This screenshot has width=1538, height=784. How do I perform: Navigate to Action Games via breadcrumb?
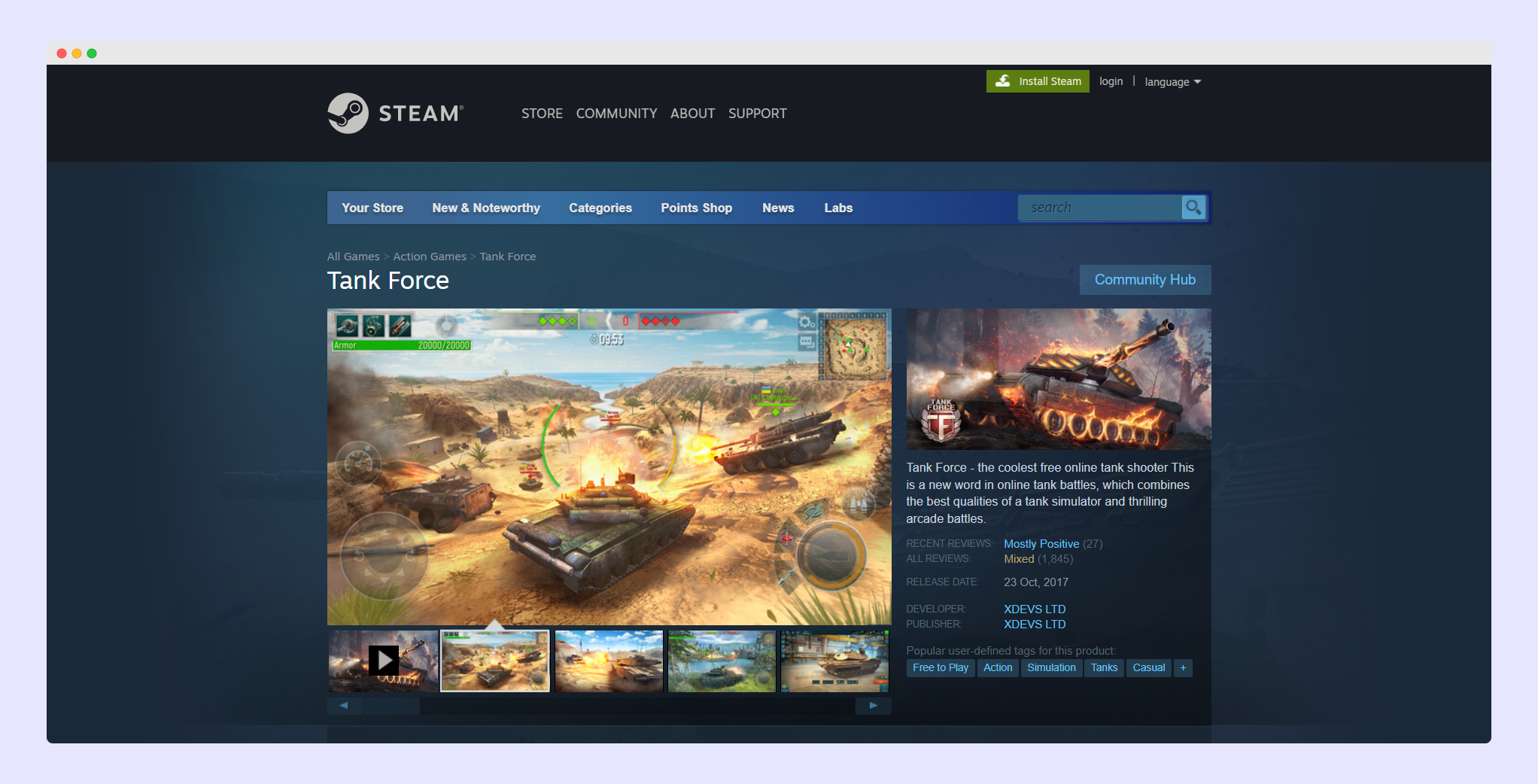[429, 256]
